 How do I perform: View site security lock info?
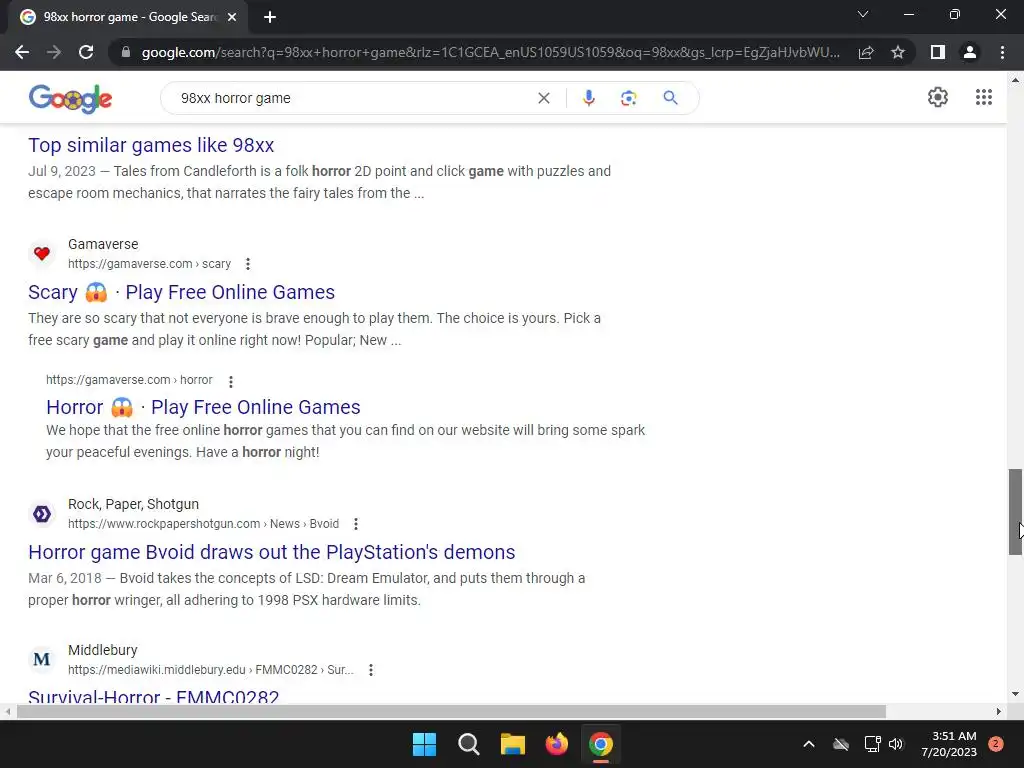pos(126,52)
